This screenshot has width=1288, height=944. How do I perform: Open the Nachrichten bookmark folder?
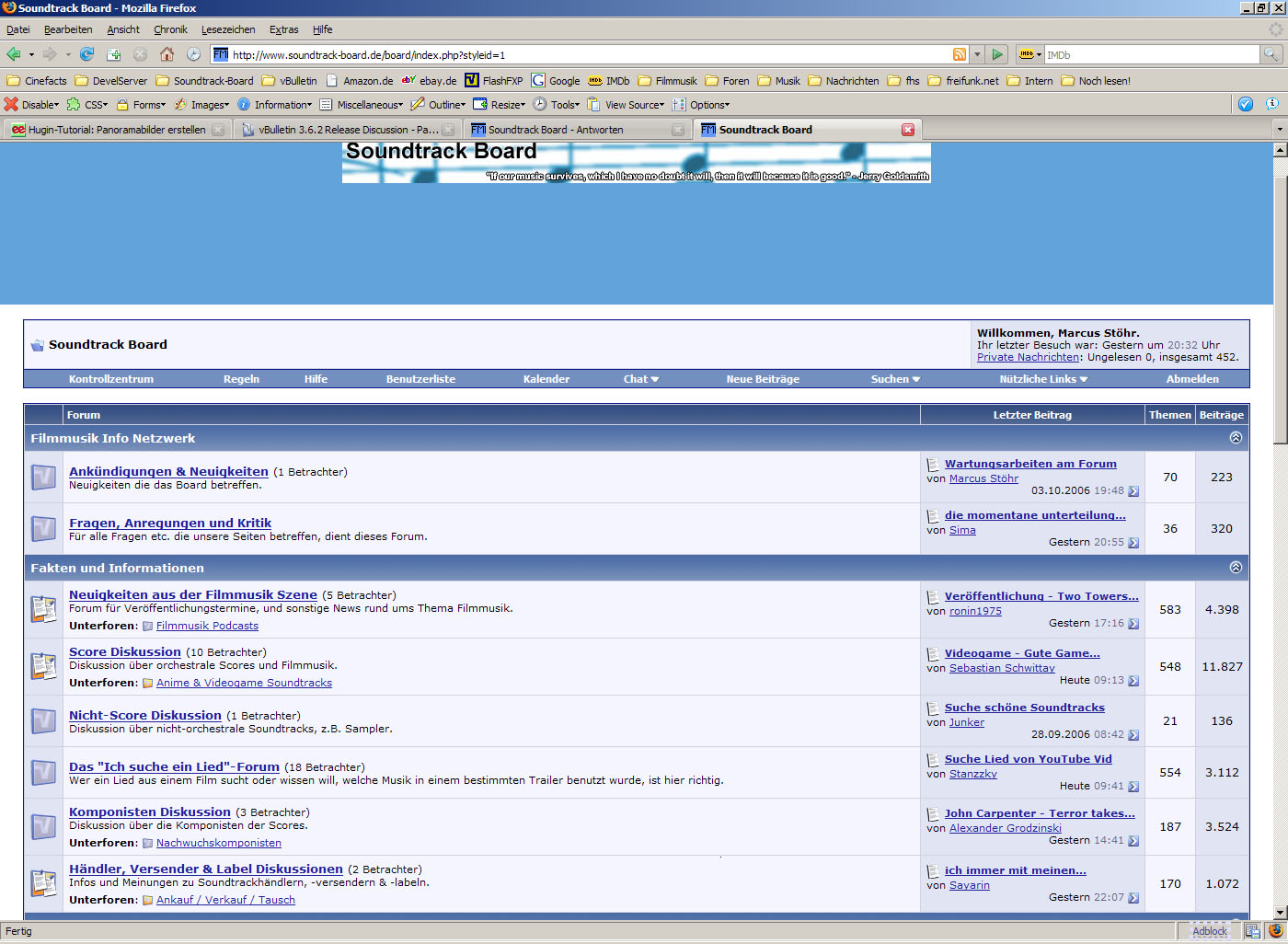tap(844, 81)
